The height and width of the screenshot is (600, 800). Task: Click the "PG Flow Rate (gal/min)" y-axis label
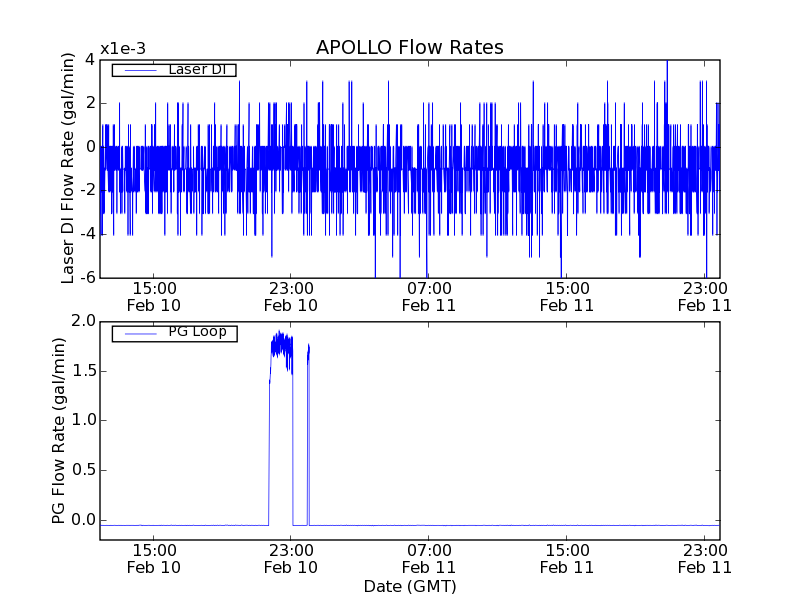tap(59, 431)
